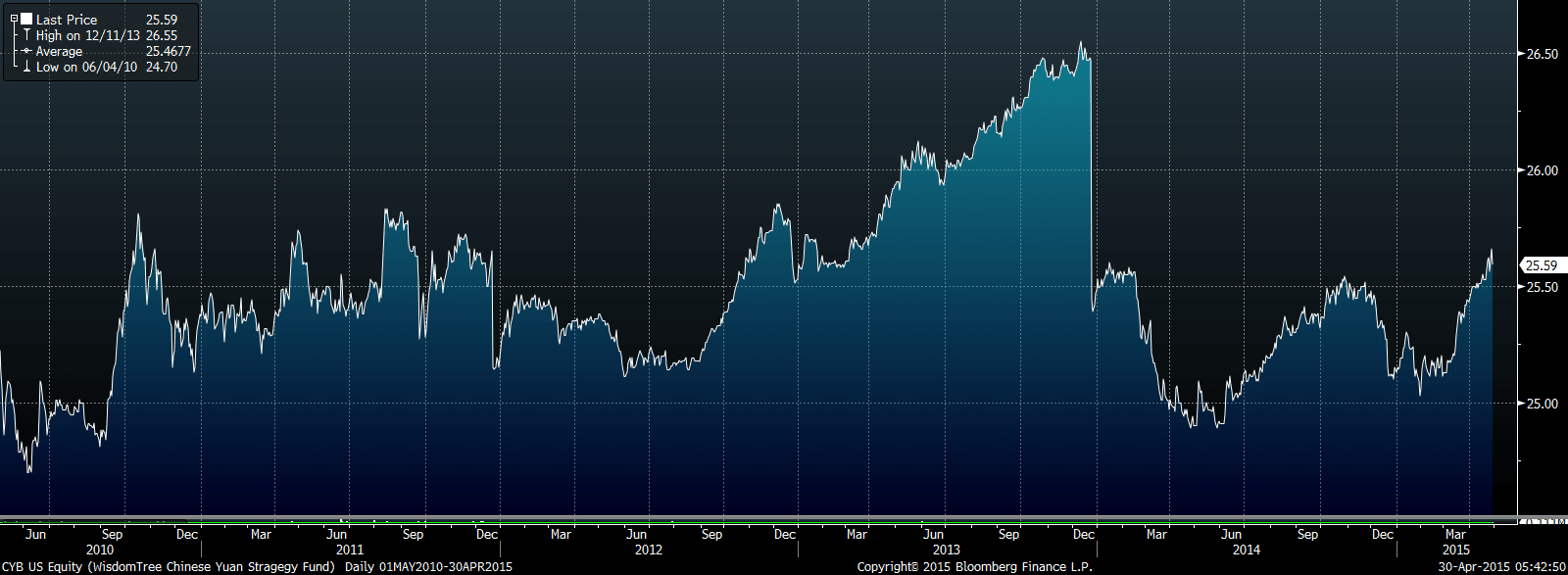
Task: Click the 26.50 price axis label
Action: point(1543,54)
